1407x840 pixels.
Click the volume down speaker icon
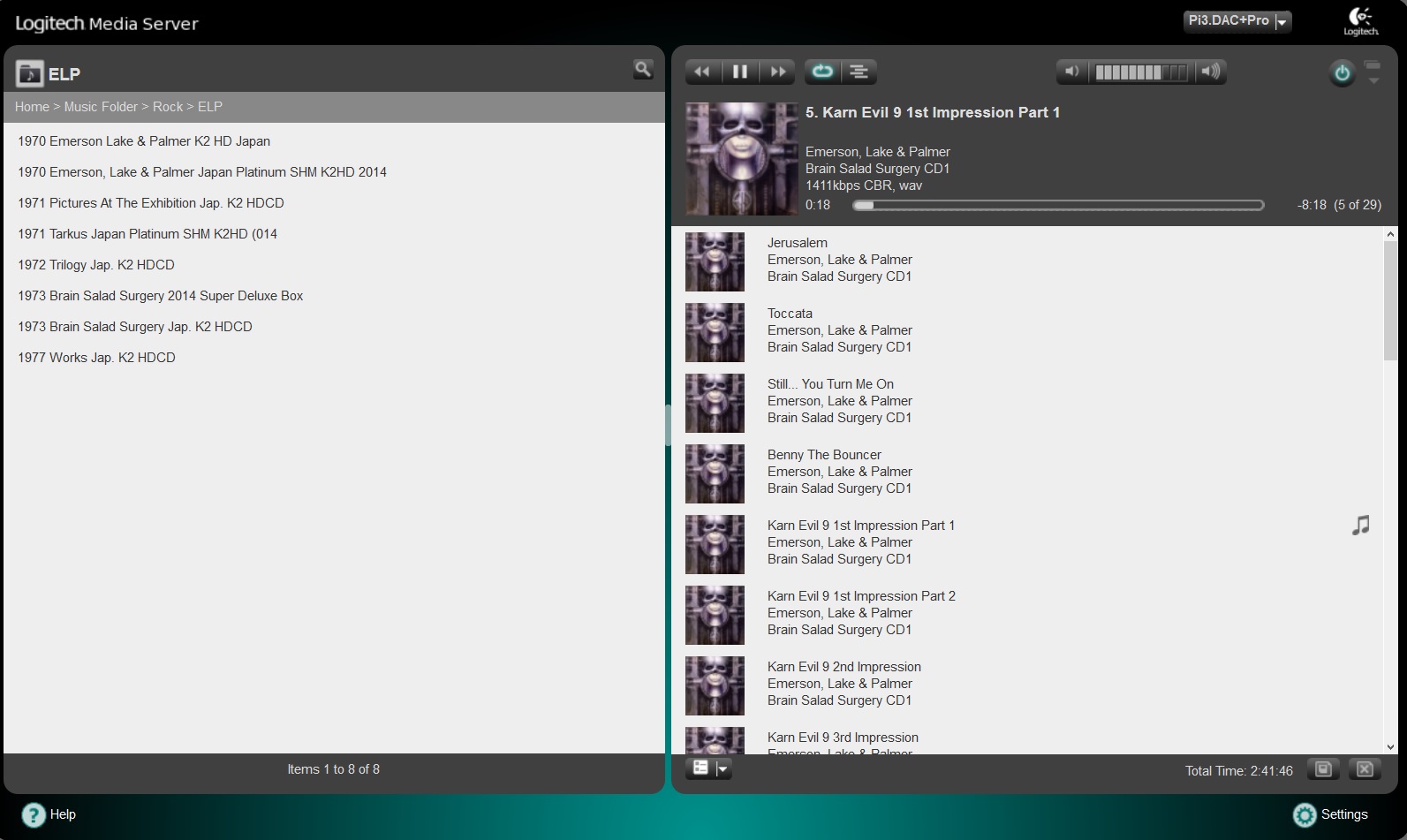tap(1071, 72)
